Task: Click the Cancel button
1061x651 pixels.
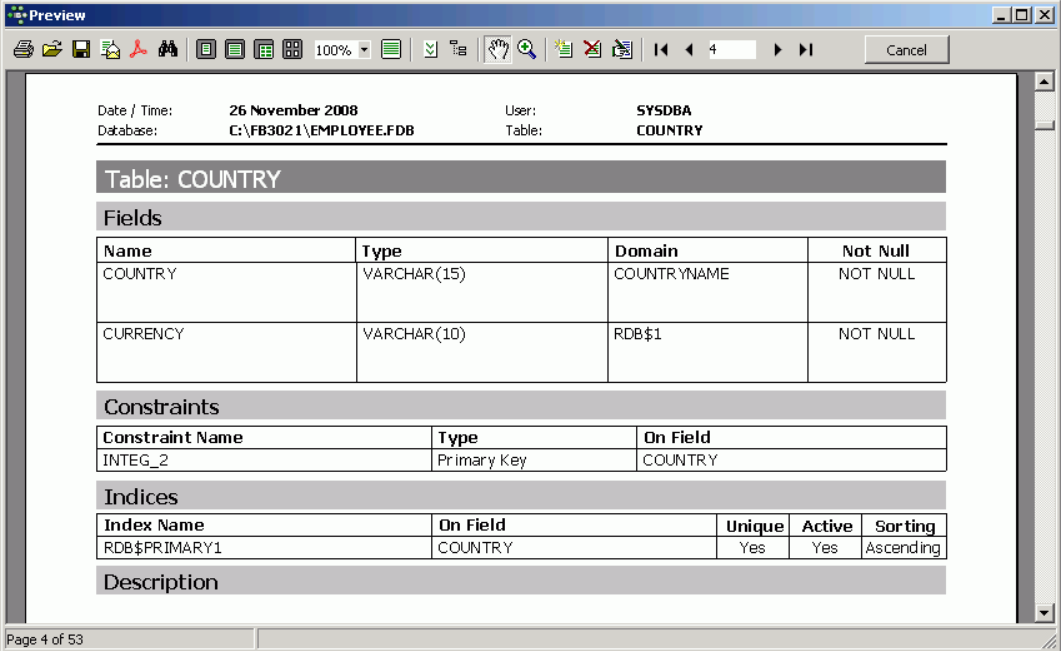Action: [906, 50]
